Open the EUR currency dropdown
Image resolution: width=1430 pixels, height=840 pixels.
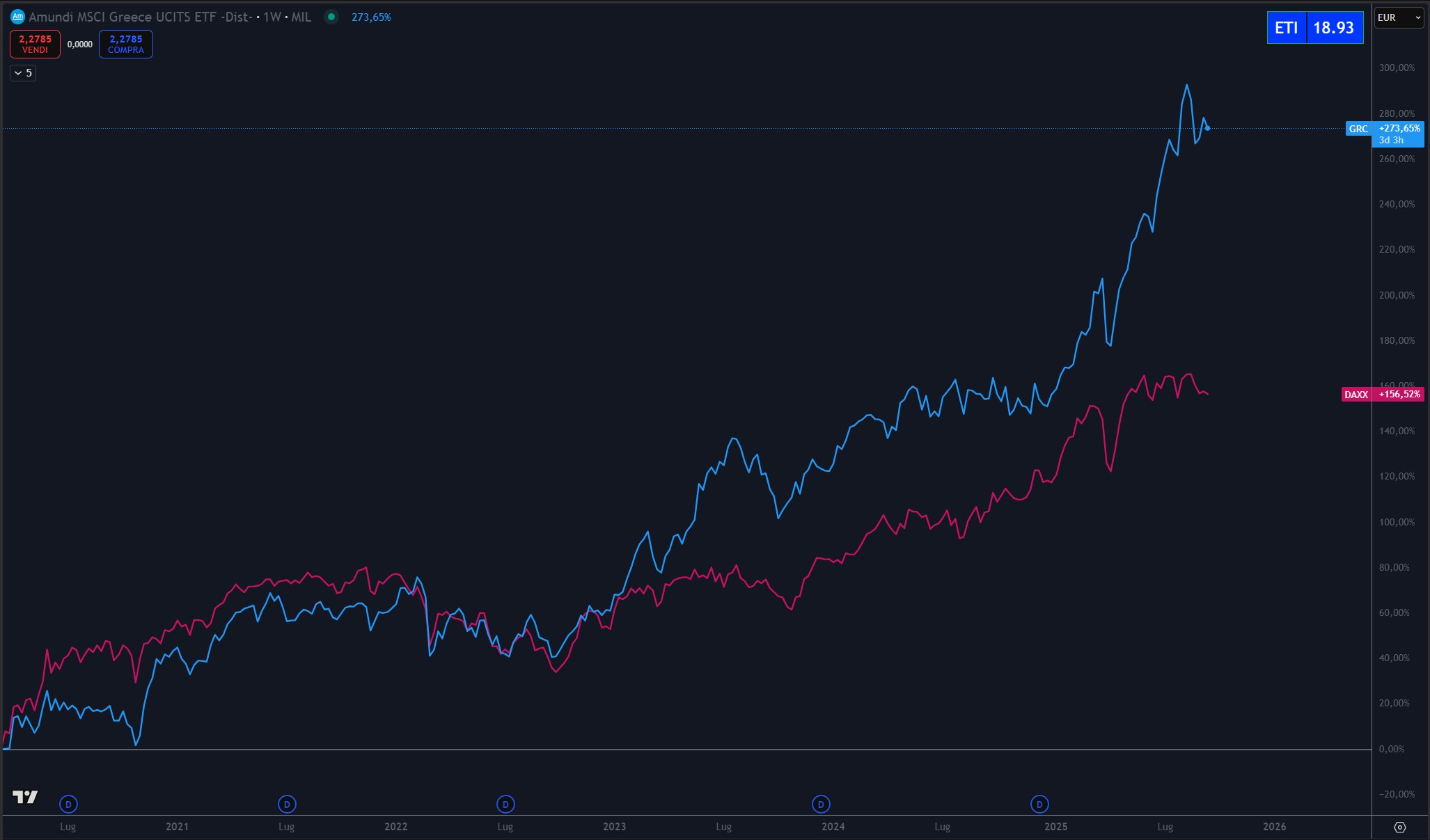pos(1398,17)
